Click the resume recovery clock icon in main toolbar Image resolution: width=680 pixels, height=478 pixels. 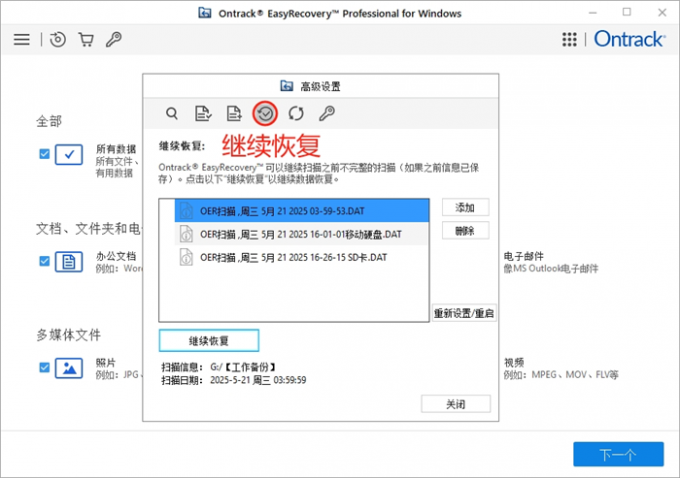pos(58,39)
